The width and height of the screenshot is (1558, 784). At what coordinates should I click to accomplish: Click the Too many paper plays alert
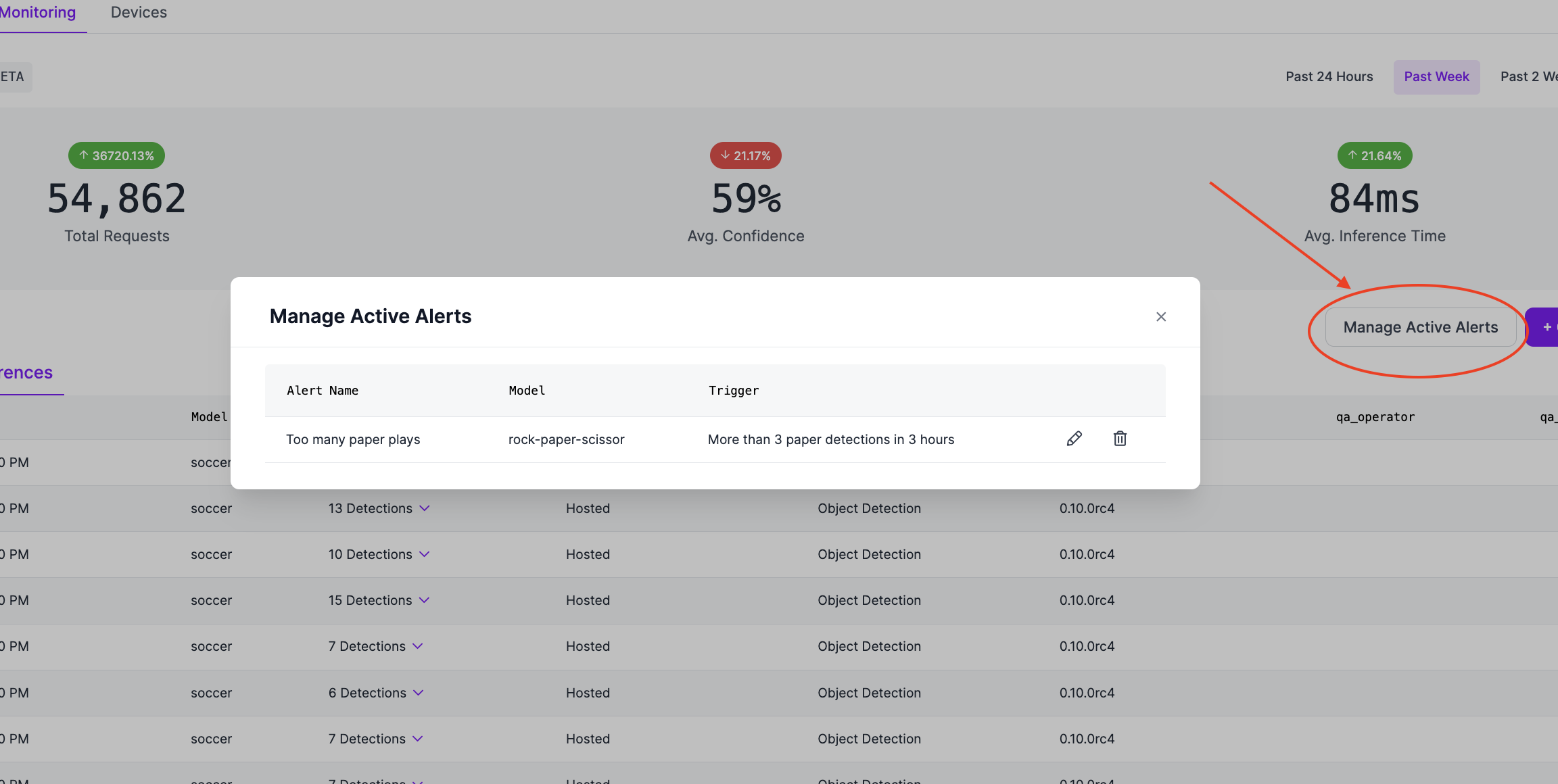353,439
